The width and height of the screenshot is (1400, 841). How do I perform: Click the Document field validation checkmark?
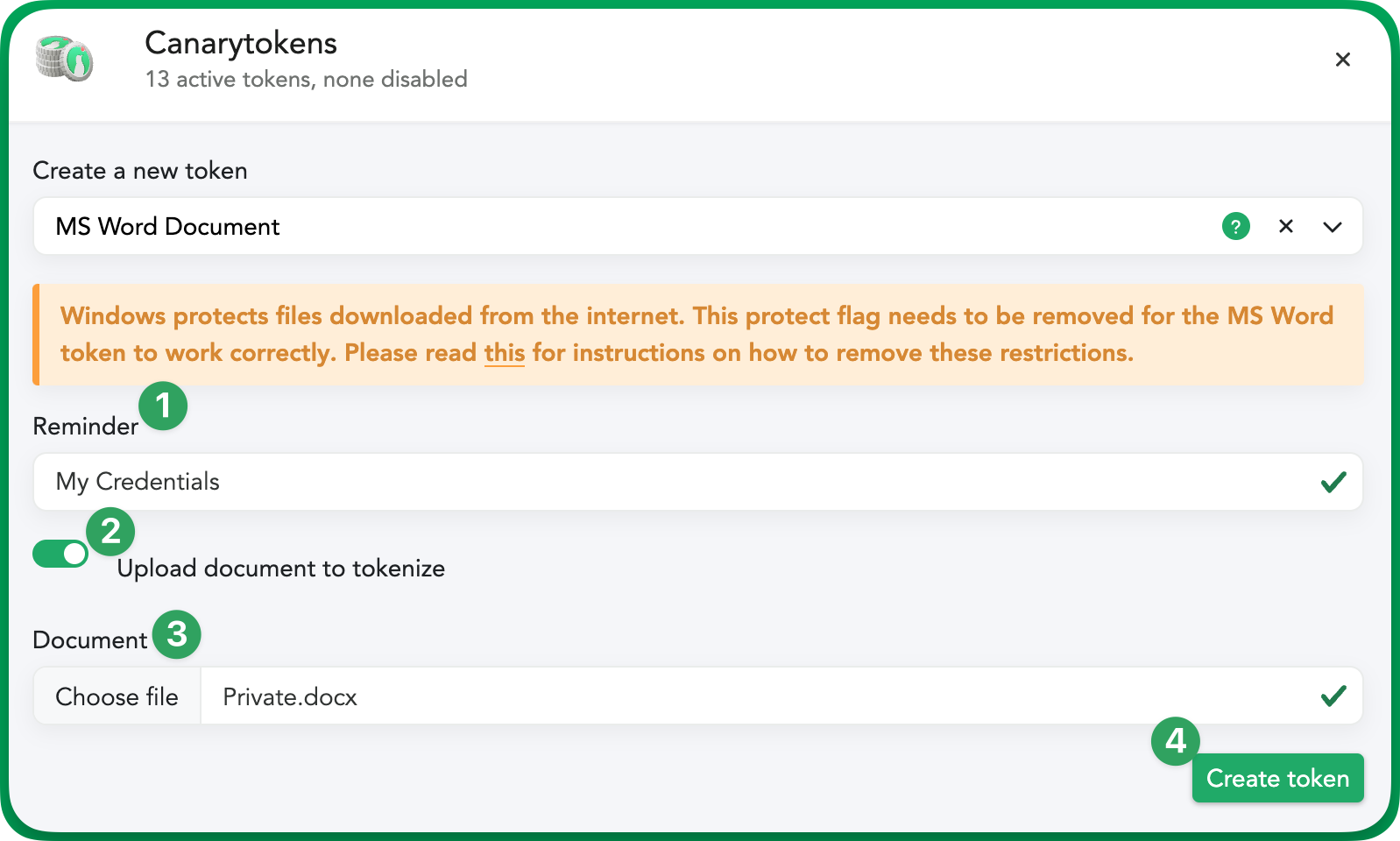click(1333, 696)
